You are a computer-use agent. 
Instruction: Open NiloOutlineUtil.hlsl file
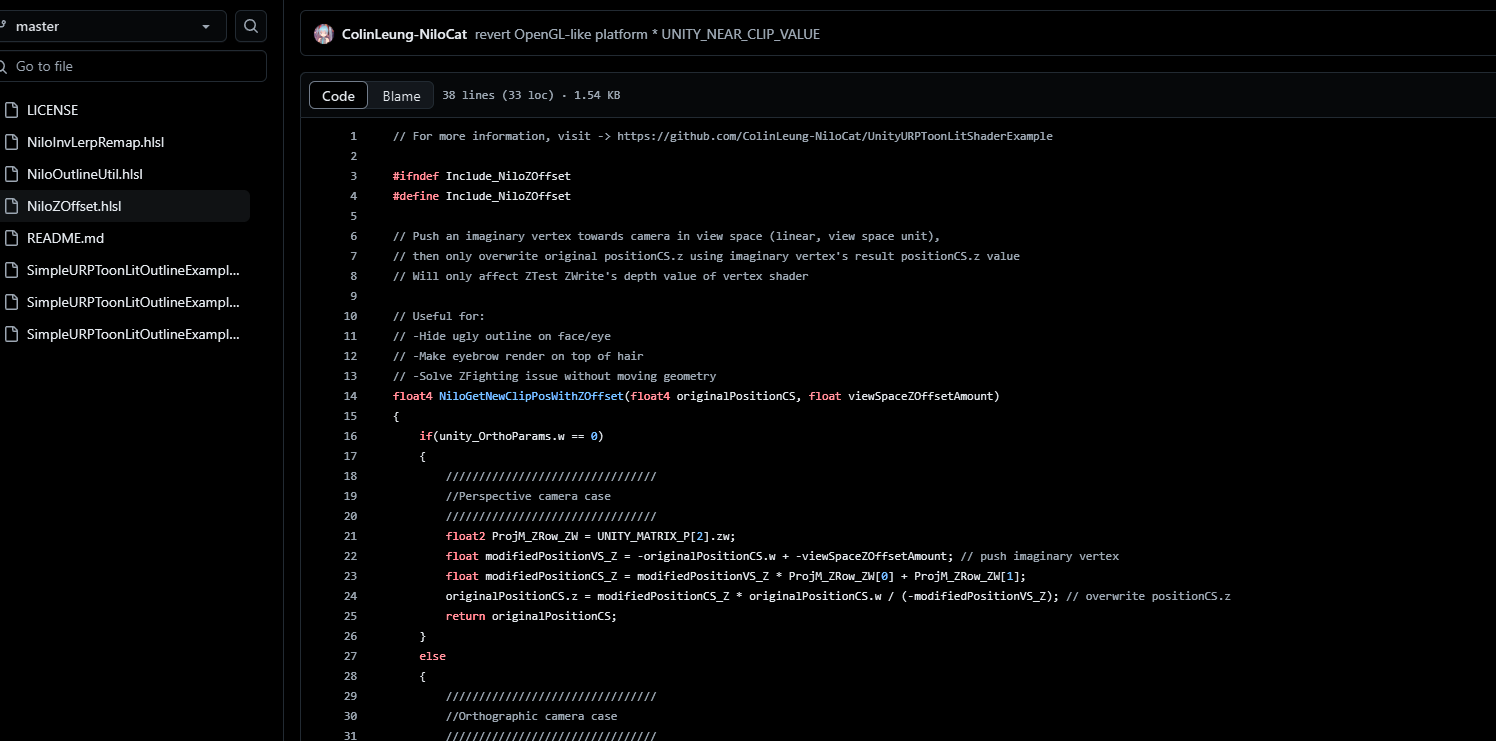pos(85,174)
